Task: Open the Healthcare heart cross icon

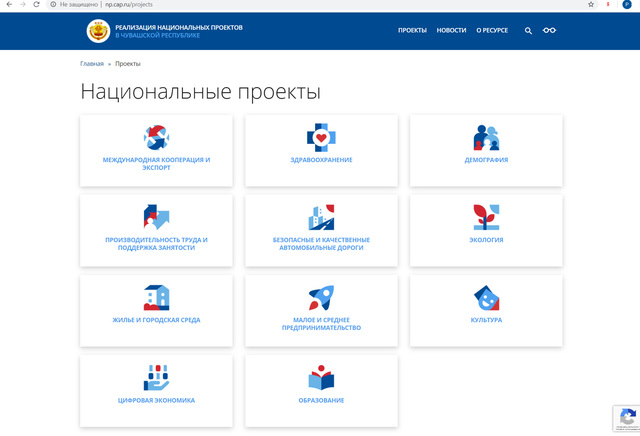Action: pos(321,137)
